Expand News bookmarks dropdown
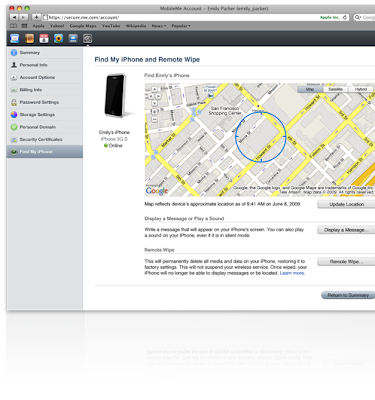Viewport: 375px width, 400px height. tap(159, 26)
